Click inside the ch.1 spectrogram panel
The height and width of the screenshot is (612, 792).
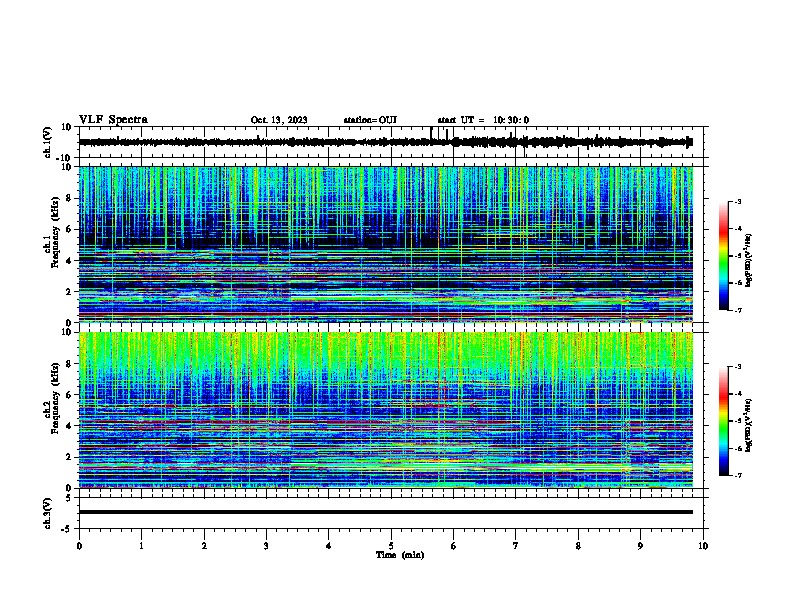point(386,244)
